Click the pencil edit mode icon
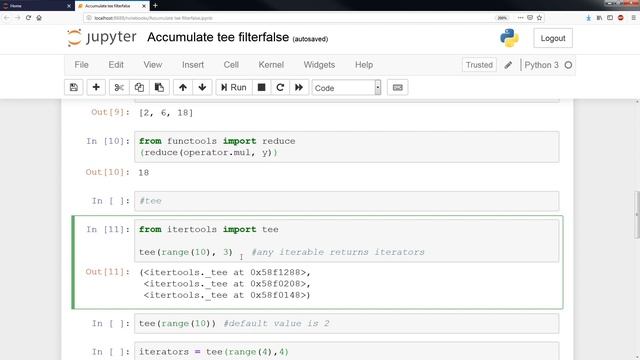The width and height of the screenshot is (640, 360). tap(508, 65)
